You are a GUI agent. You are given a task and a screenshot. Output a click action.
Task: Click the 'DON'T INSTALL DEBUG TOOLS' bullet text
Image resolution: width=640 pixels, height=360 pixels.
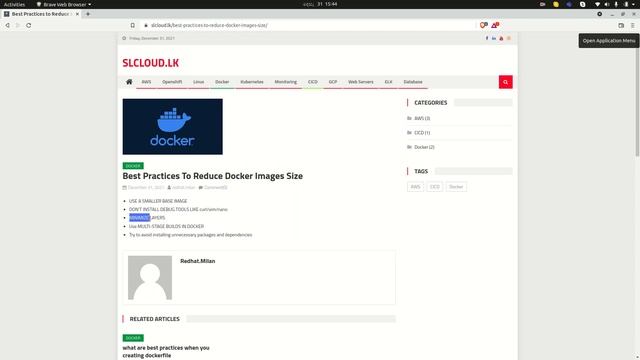pyautogui.click(x=178, y=209)
